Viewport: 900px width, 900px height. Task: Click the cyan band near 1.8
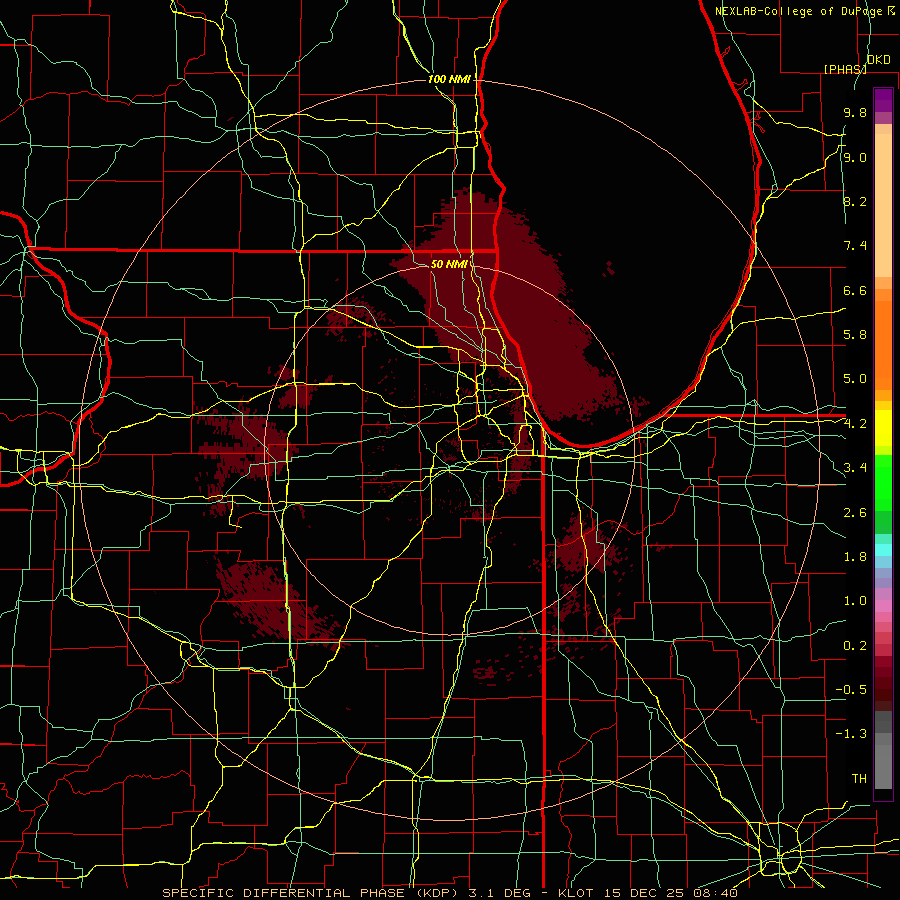click(883, 550)
